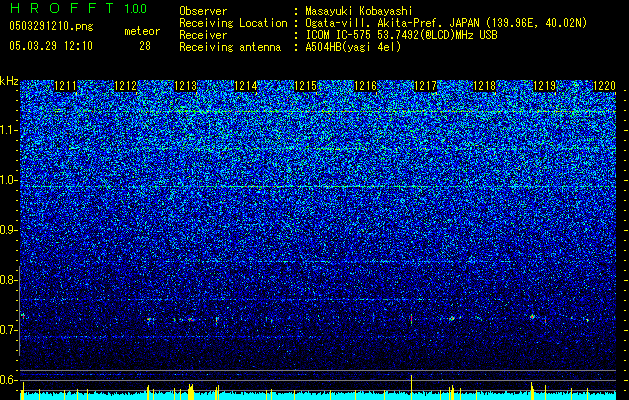The width and height of the screenshot is (629, 400).
Task: Click the 1216 time marker
Action: (365, 86)
